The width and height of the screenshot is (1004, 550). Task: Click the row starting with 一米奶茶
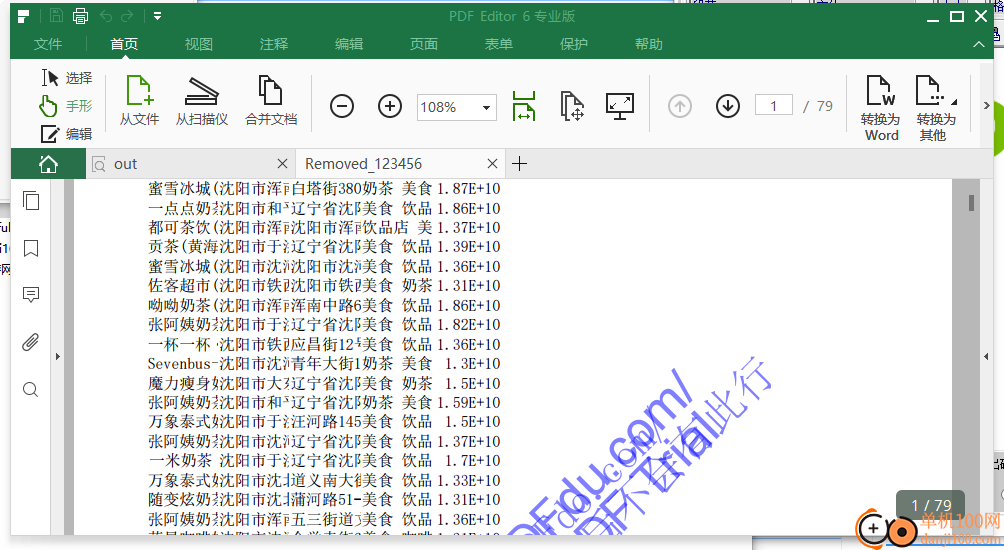pos(324,460)
